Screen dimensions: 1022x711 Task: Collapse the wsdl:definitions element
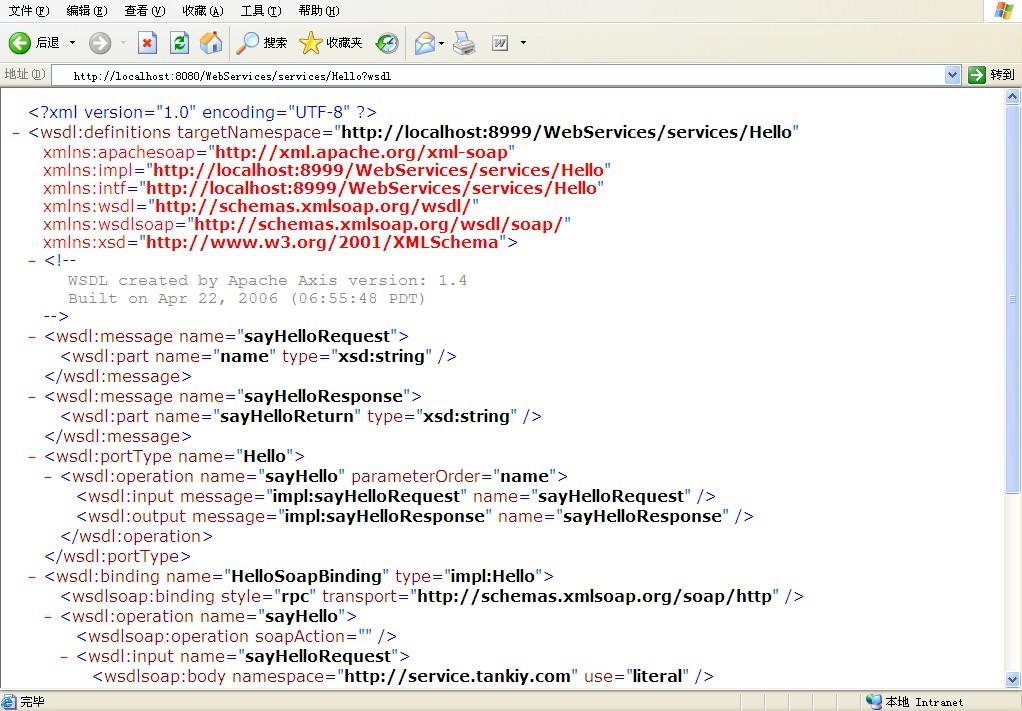pos(14,131)
